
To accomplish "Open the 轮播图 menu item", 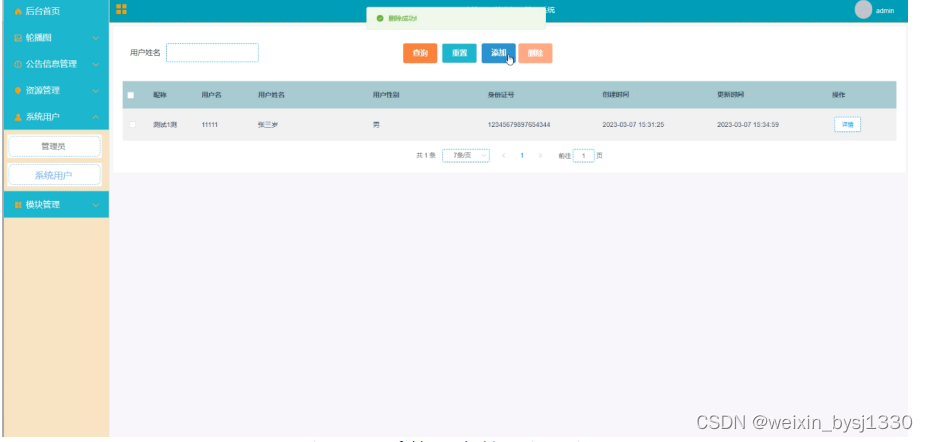I will [x=56, y=38].
